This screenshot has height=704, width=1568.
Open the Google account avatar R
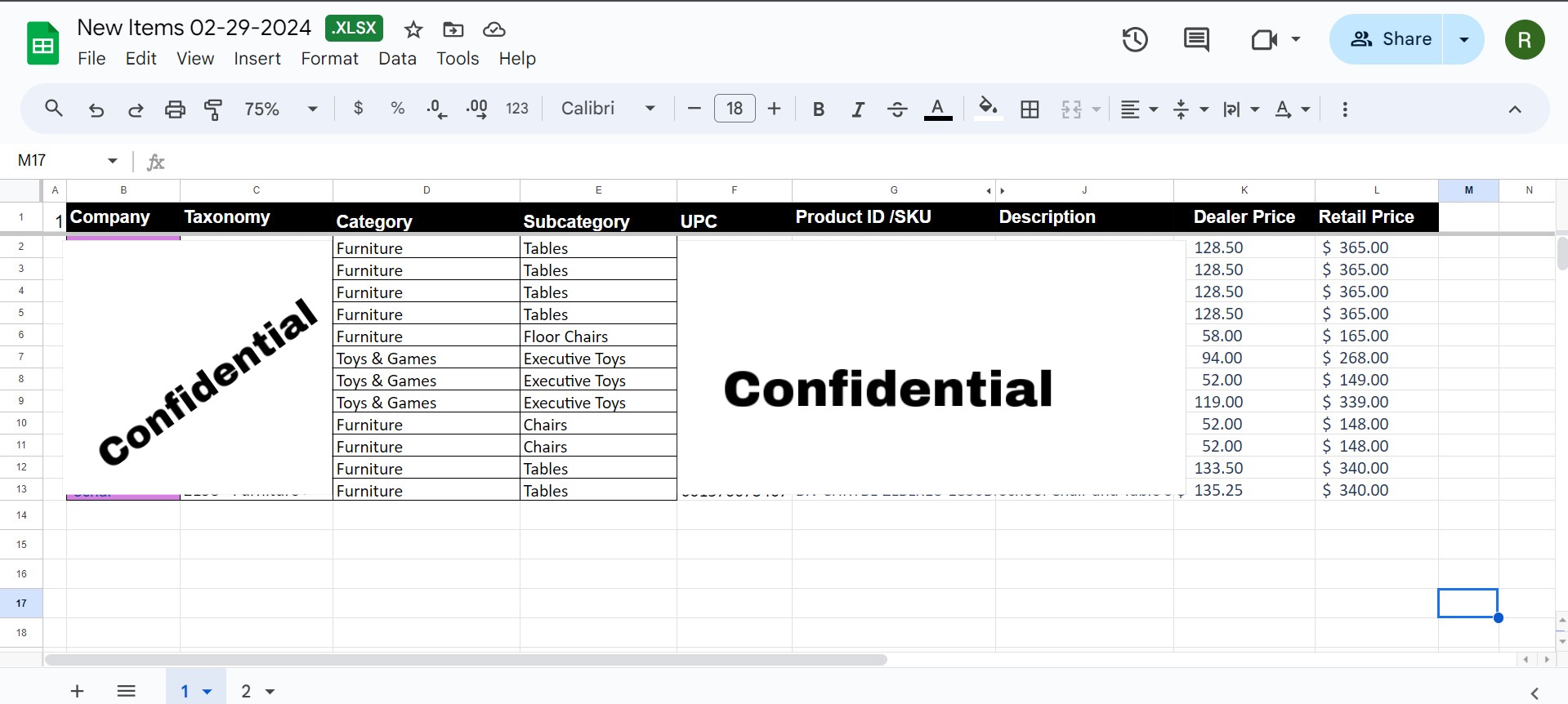click(x=1525, y=39)
